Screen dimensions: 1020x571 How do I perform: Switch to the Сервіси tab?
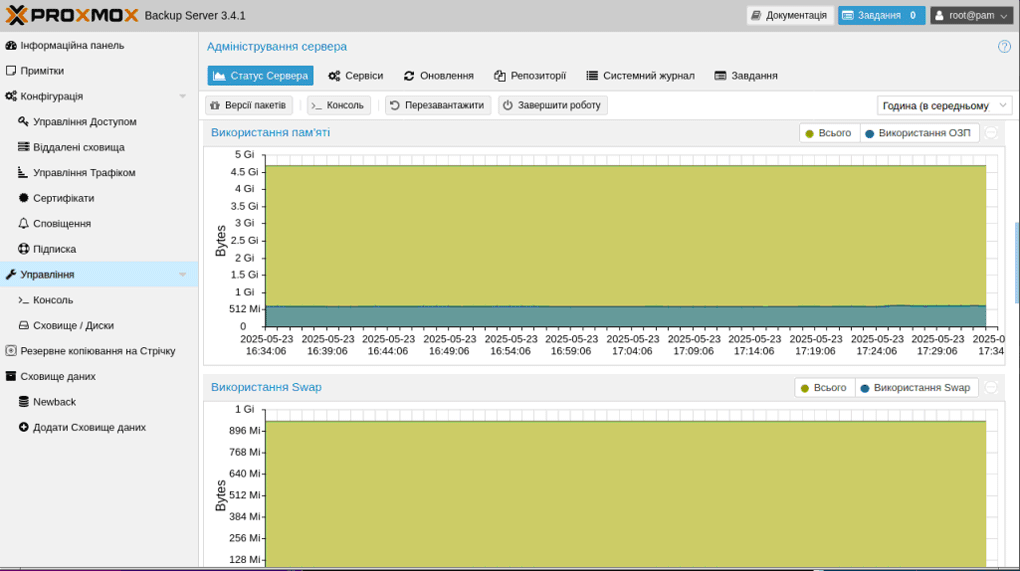[355, 76]
